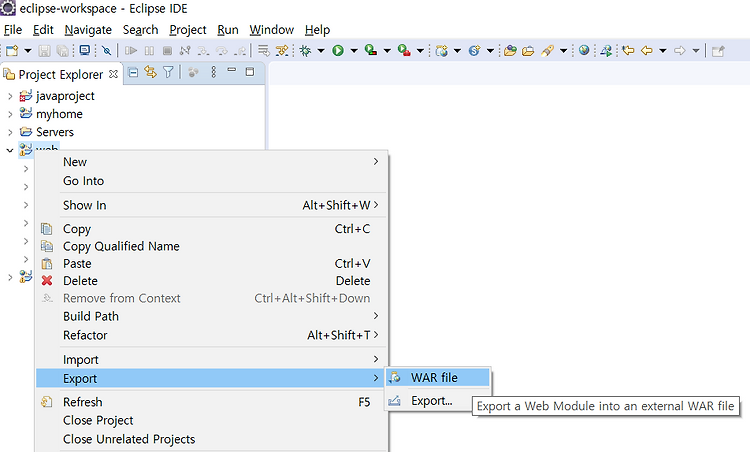
Task: Open Build Path submenu
Action: coord(211,316)
